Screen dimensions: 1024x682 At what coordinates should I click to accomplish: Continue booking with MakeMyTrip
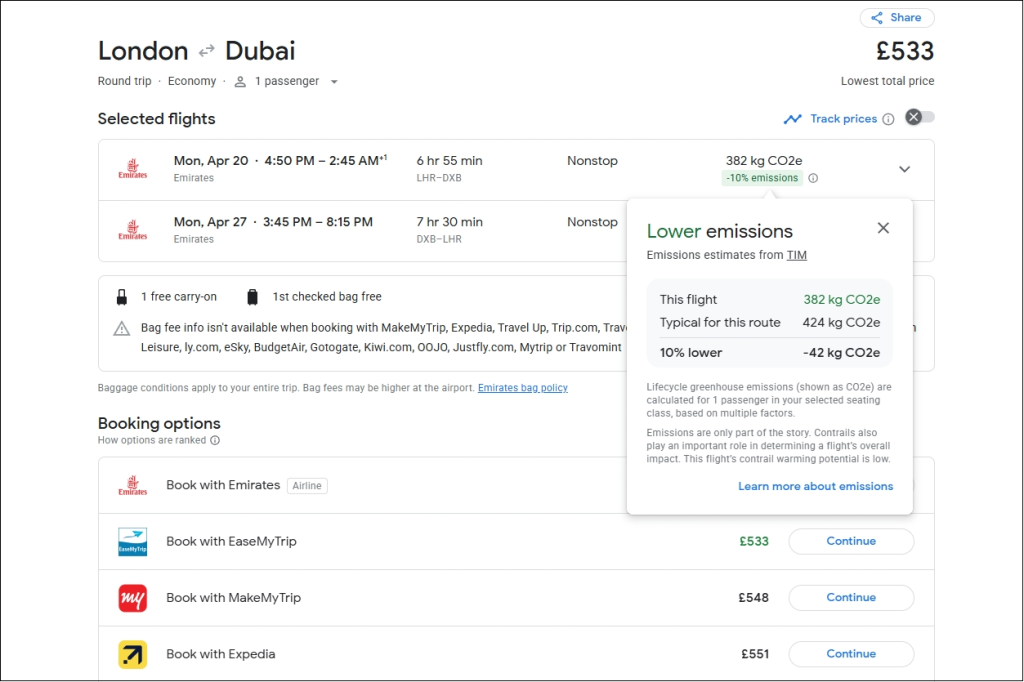(x=851, y=598)
